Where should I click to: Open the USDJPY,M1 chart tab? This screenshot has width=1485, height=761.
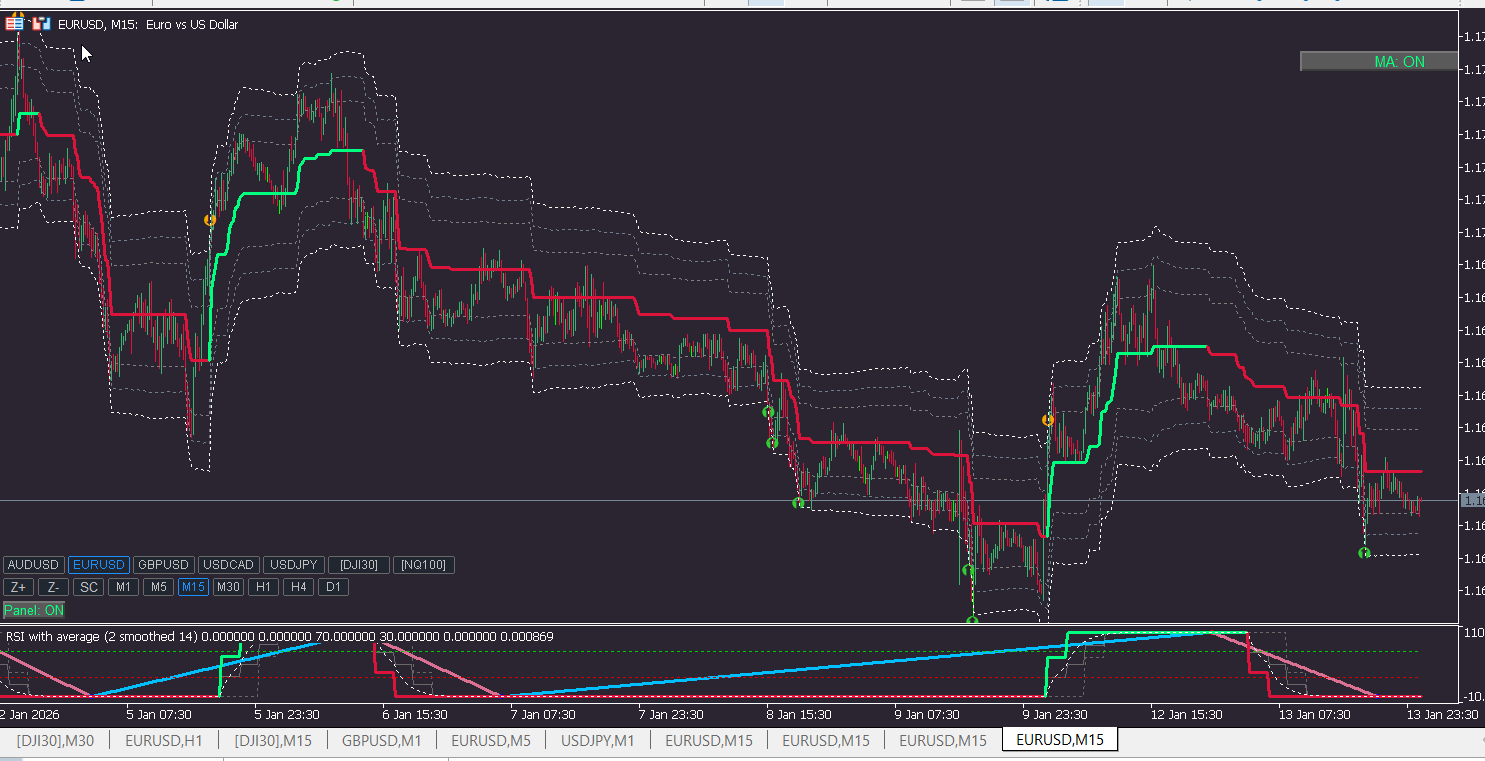[x=598, y=740]
